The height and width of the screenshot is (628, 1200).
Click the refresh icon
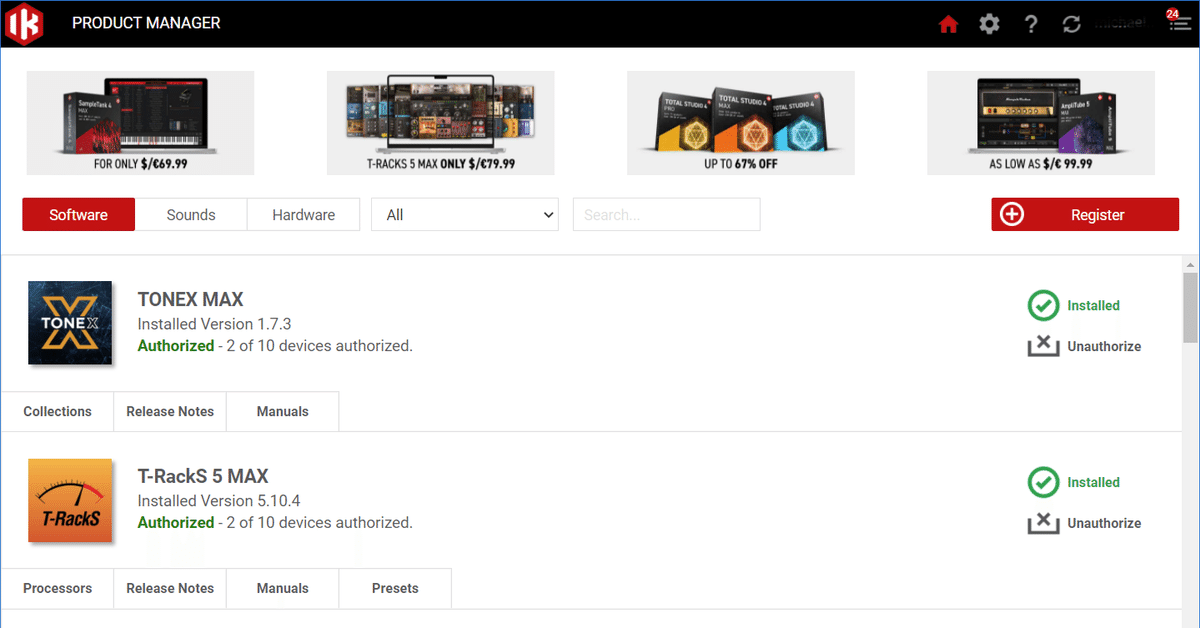(1072, 24)
